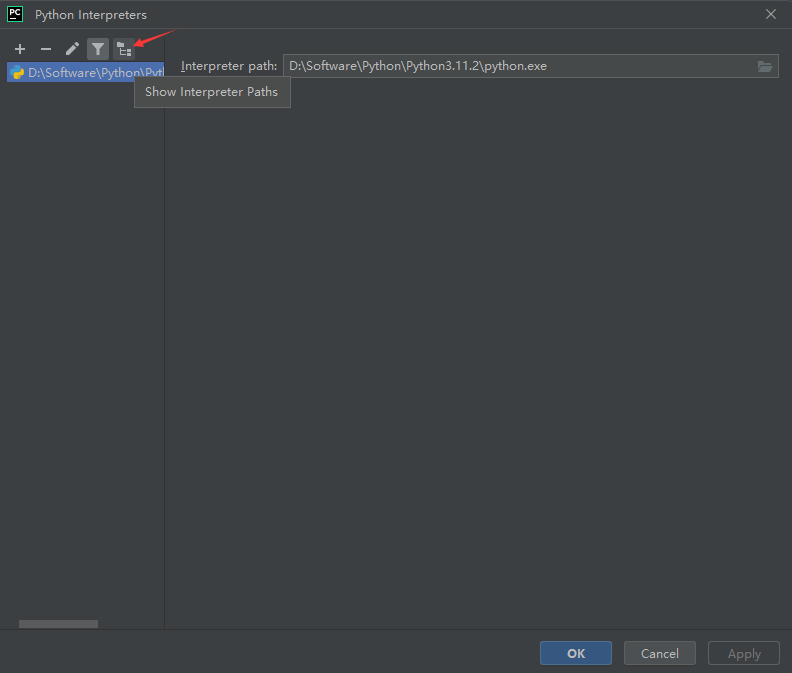Click the Python Interpreters title text
The image size is (792, 673).
click(91, 15)
